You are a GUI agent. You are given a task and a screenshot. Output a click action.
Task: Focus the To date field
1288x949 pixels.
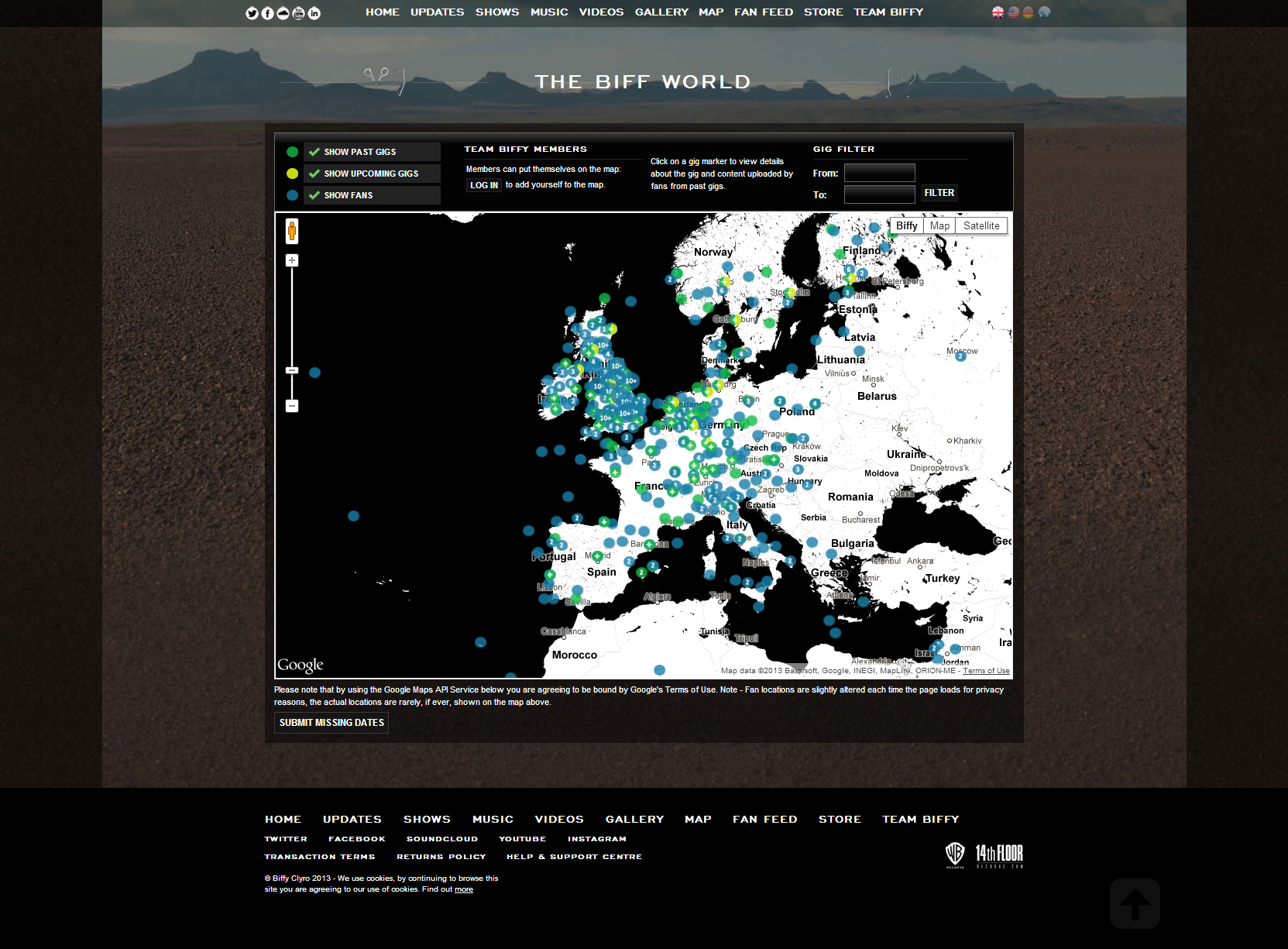tap(879, 194)
